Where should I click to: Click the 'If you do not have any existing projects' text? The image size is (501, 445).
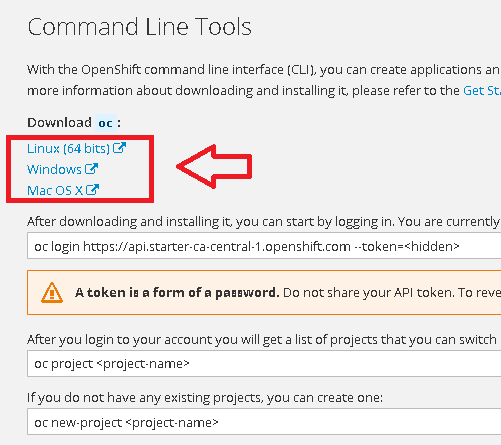(x=205, y=398)
